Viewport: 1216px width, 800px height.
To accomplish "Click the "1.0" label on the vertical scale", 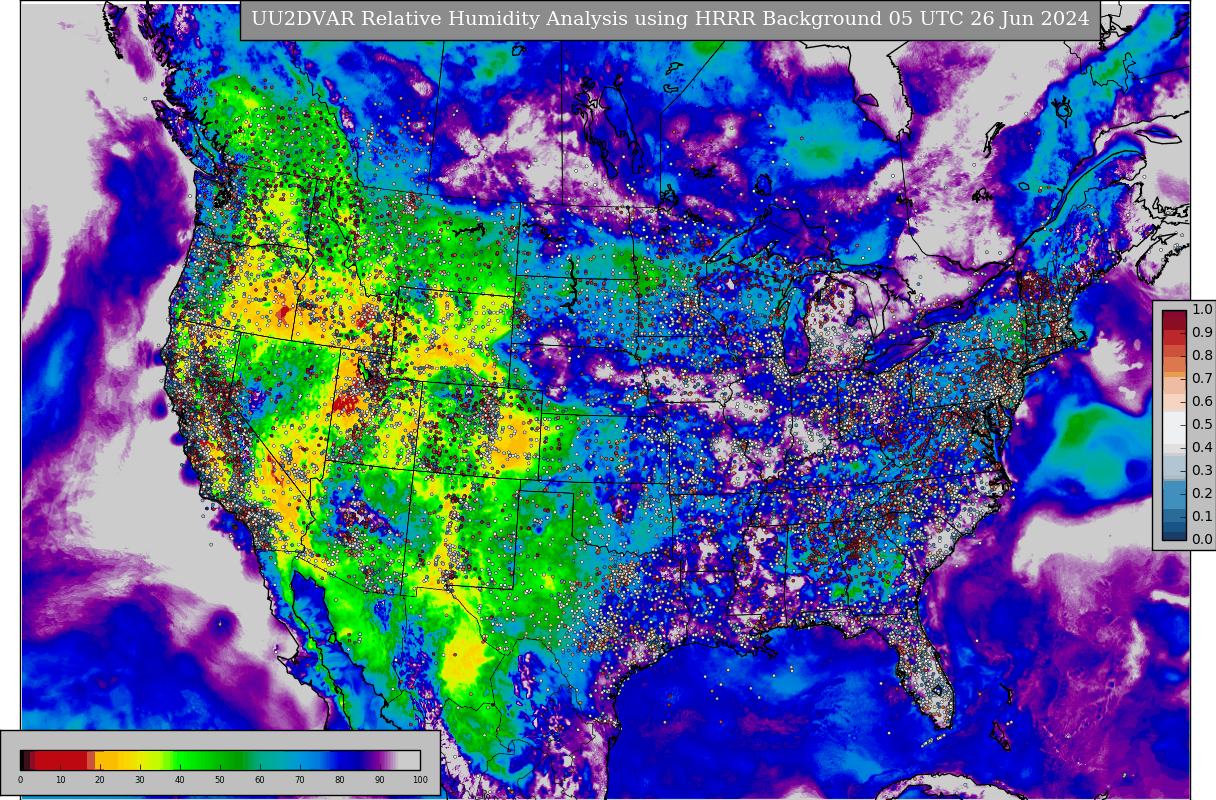I will click(1202, 310).
